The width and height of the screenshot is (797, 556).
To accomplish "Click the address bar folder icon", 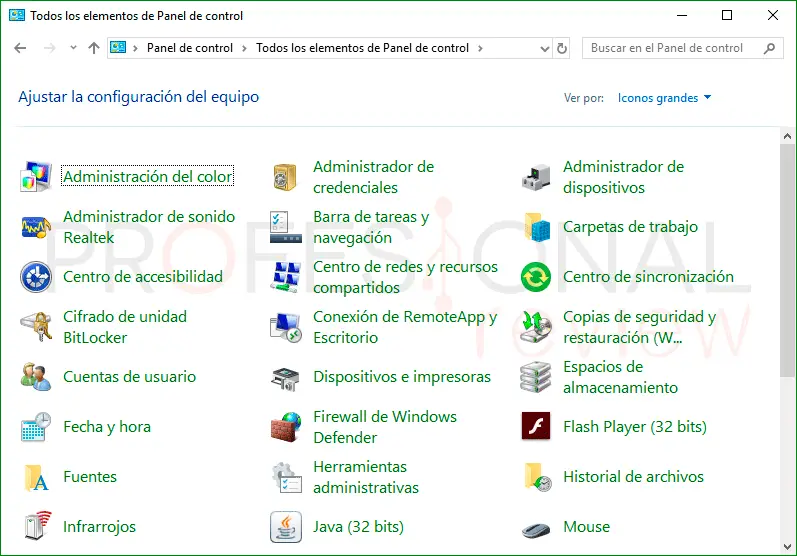I will 118,48.
